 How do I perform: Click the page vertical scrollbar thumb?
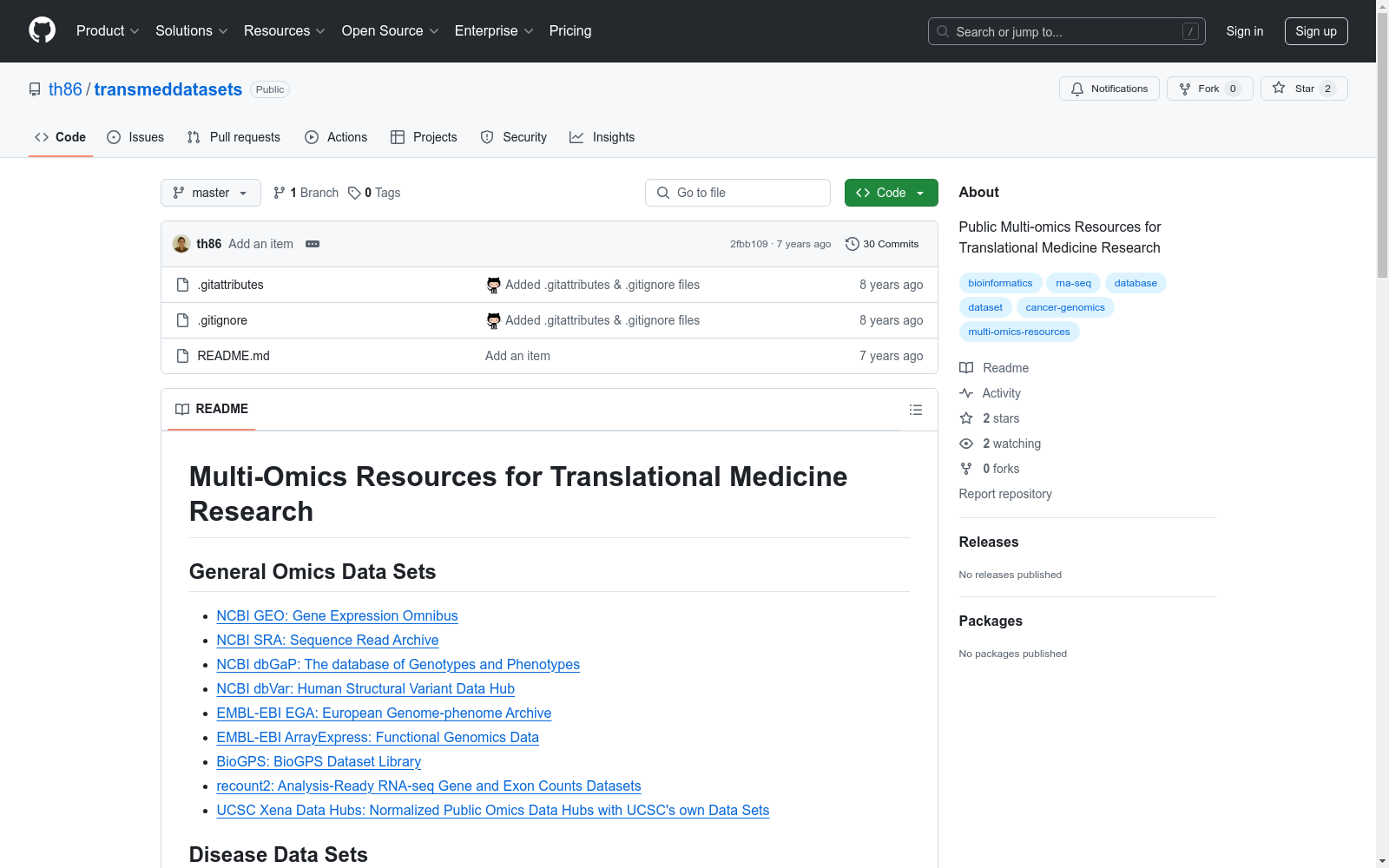coord(1382,146)
